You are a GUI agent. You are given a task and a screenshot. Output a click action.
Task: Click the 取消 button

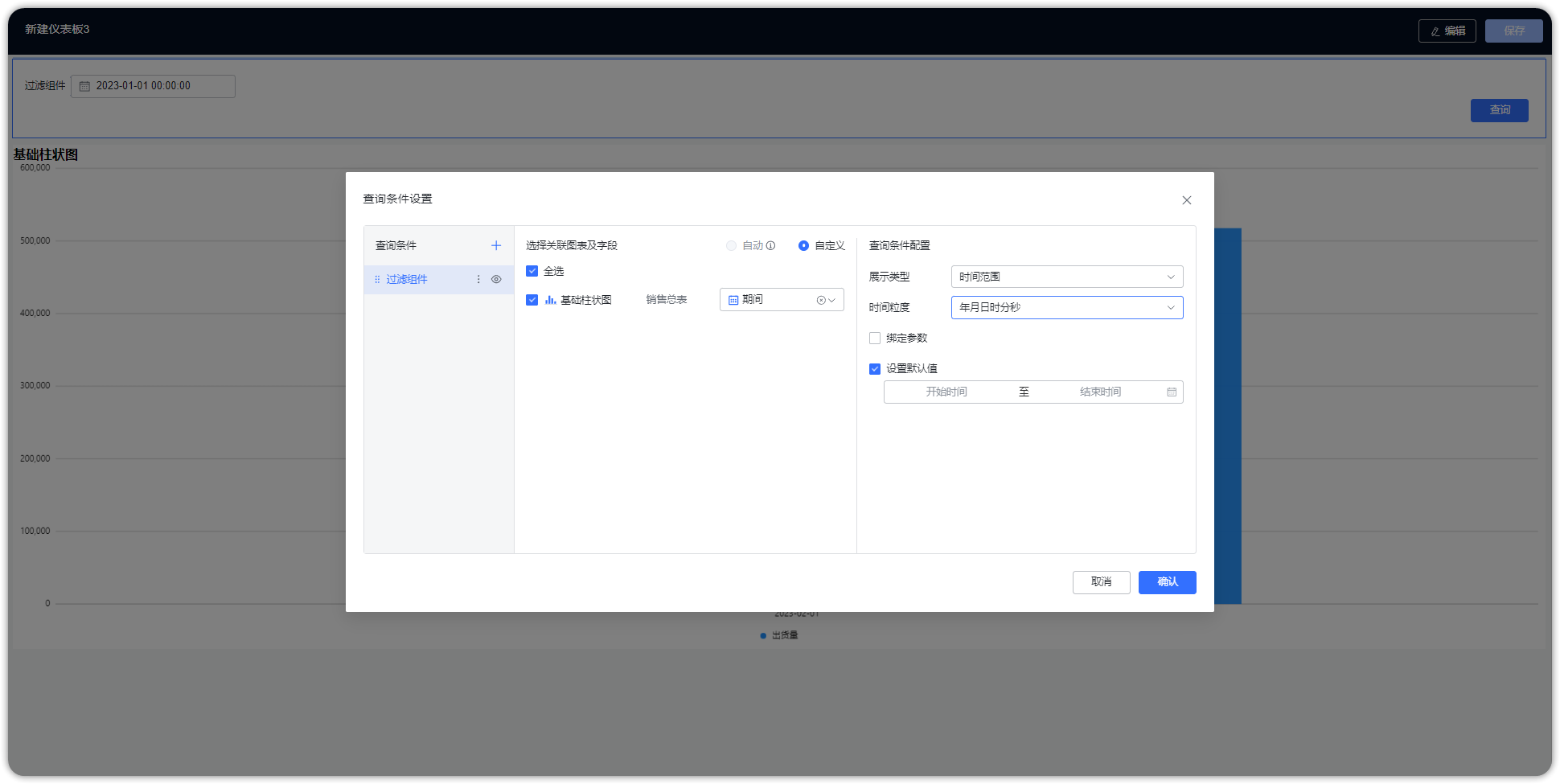pyautogui.click(x=1101, y=582)
